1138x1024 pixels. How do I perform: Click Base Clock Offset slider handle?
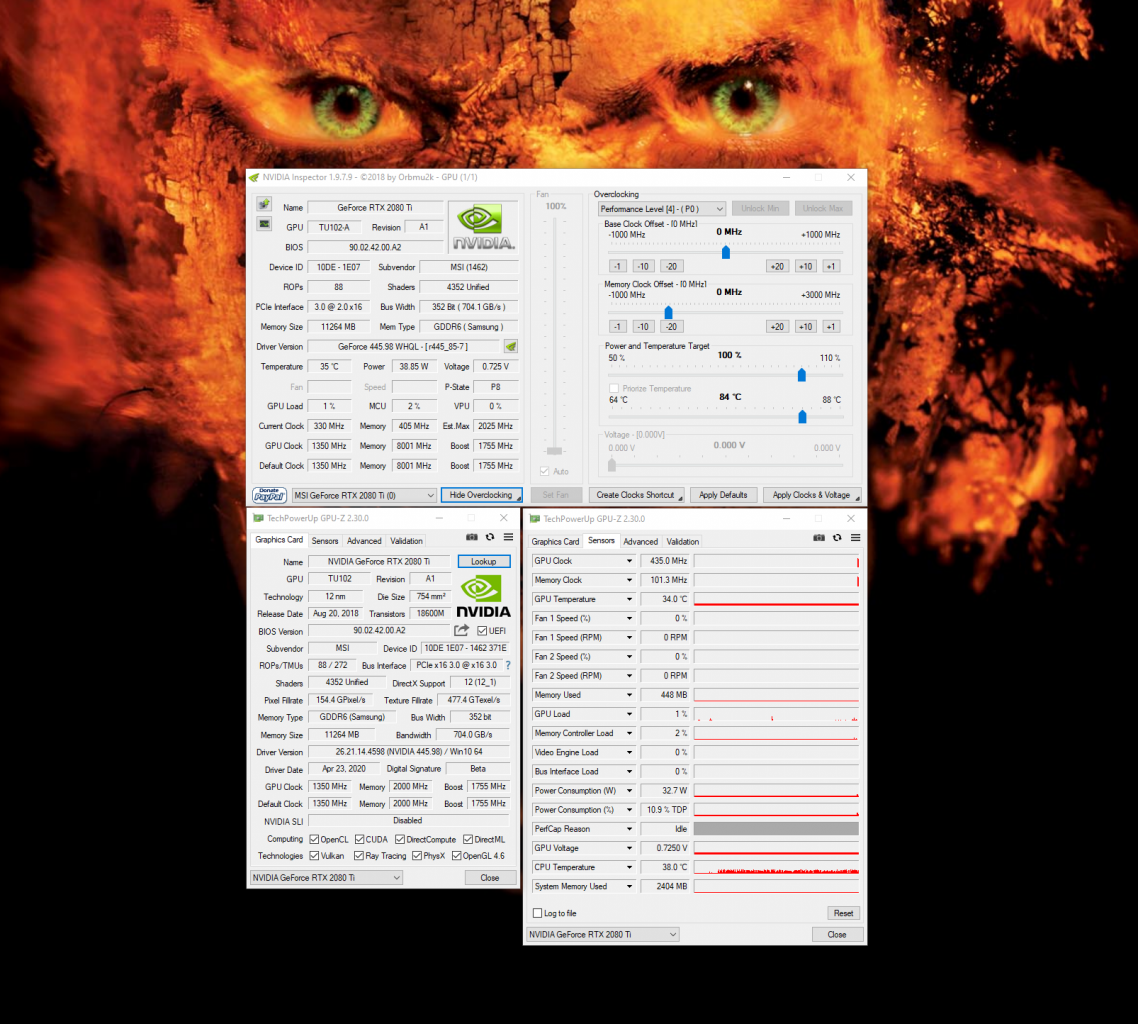tap(726, 253)
